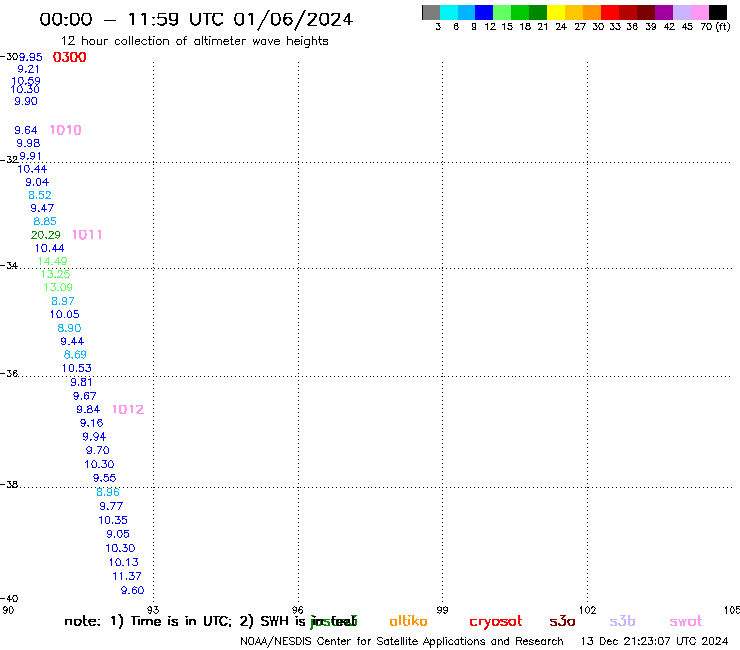Click the pink swatch in the color scale
This screenshot has width=740, height=650.
(x=700, y=12)
